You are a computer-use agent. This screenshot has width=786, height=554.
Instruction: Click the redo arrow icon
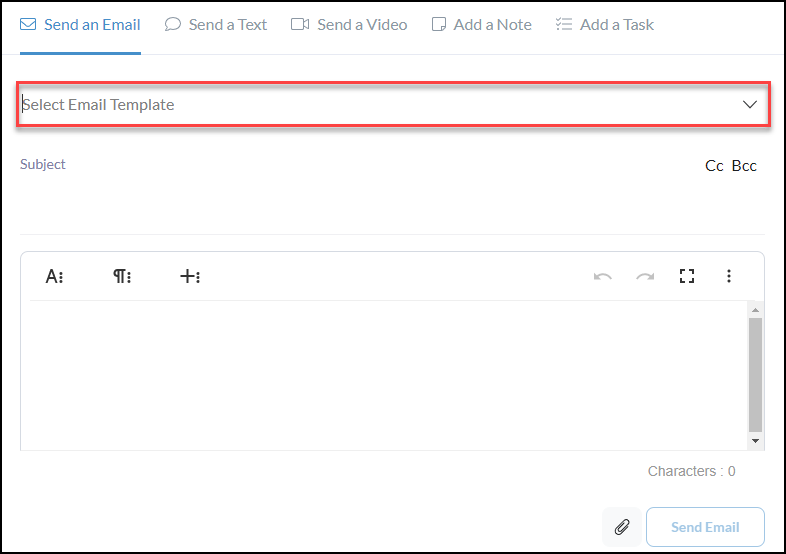click(645, 277)
